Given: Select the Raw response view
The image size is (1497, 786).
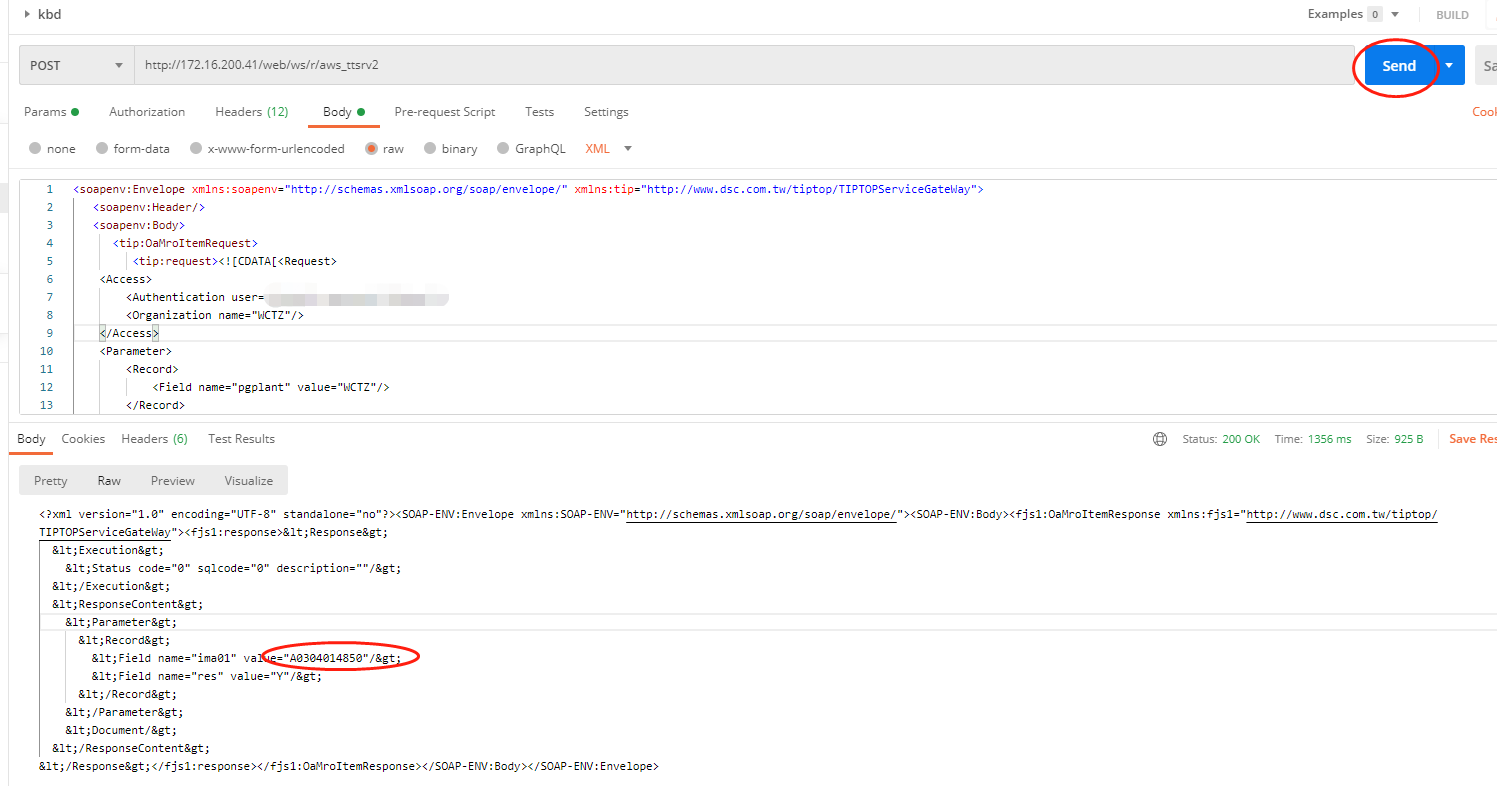Looking at the screenshot, I should (109, 481).
